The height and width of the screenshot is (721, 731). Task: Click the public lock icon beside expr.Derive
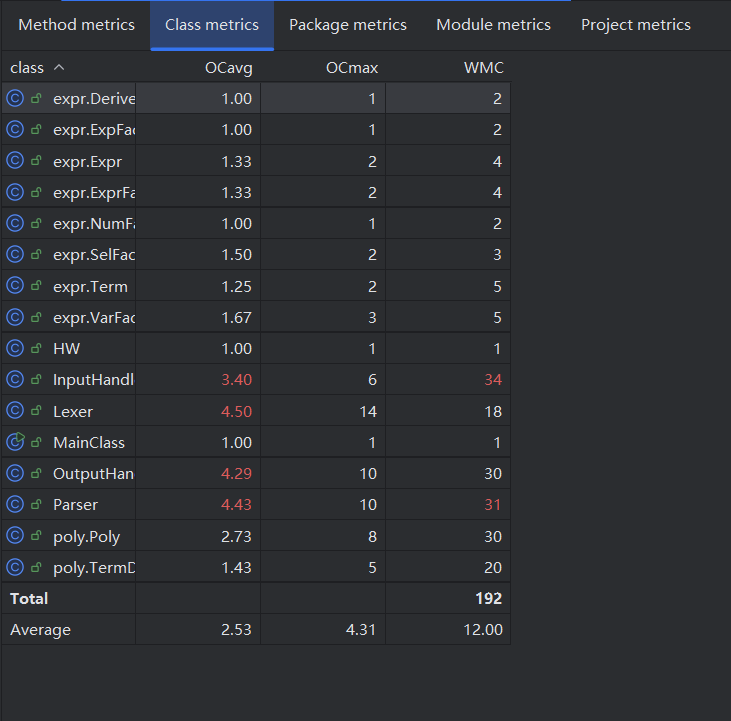(x=36, y=98)
